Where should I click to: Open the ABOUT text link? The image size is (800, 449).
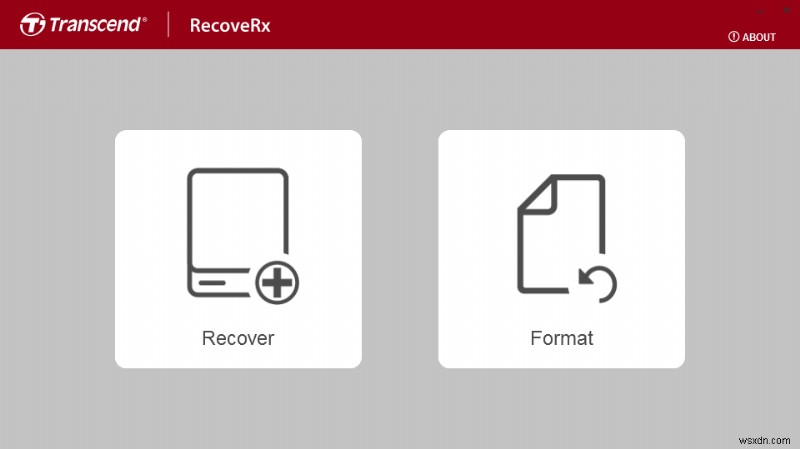point(759,37)
